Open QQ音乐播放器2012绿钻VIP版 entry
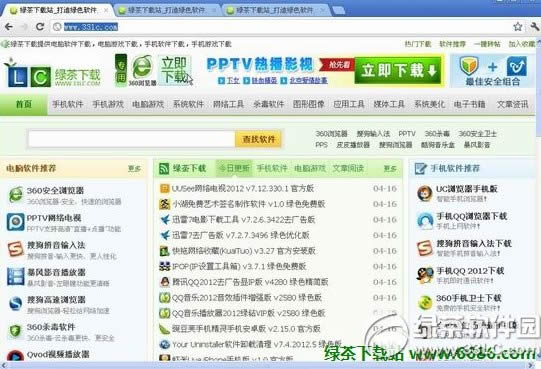This screenshot has height=369, width=541. [248, 313]
